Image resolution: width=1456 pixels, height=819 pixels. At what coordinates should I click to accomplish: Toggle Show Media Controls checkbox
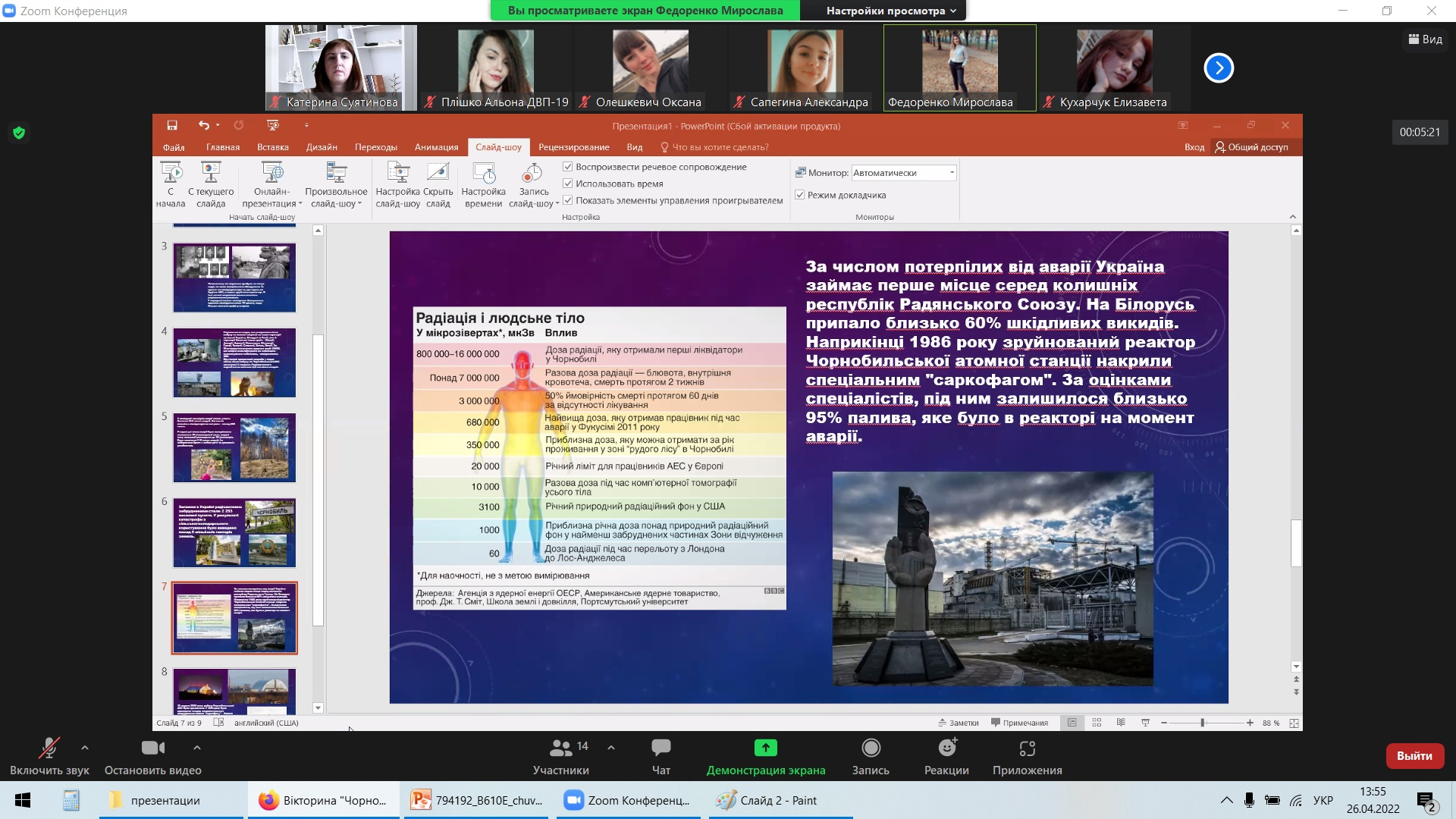tap(567, 200)
